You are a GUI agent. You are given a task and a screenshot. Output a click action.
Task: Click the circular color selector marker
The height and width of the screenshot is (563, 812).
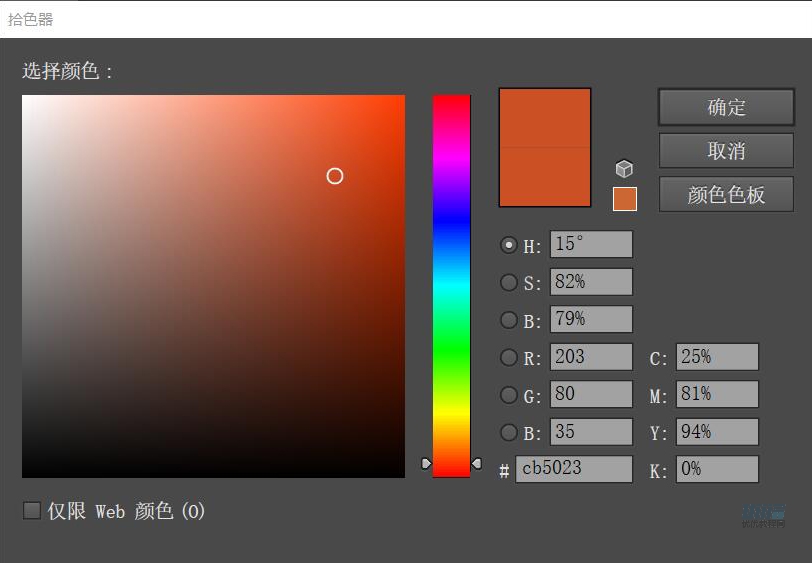coord(335,176)
